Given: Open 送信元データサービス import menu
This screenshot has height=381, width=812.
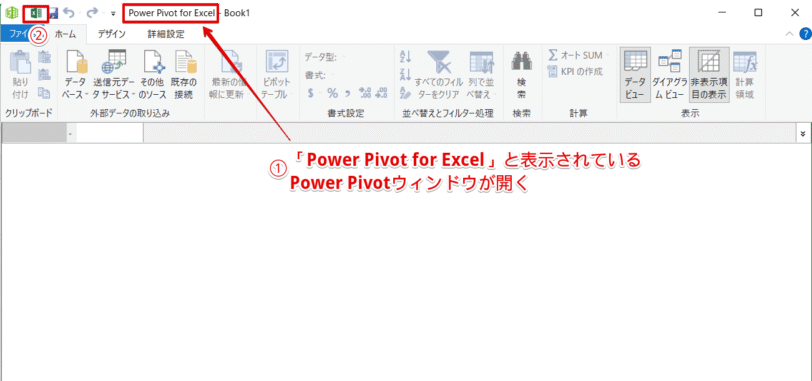Looking at the screenshot, I should (x=113, y=75).
